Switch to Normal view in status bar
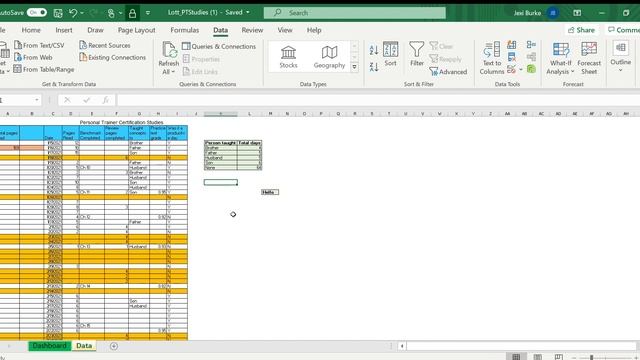The height and width of the screenshot is (360, 640). 516,357
